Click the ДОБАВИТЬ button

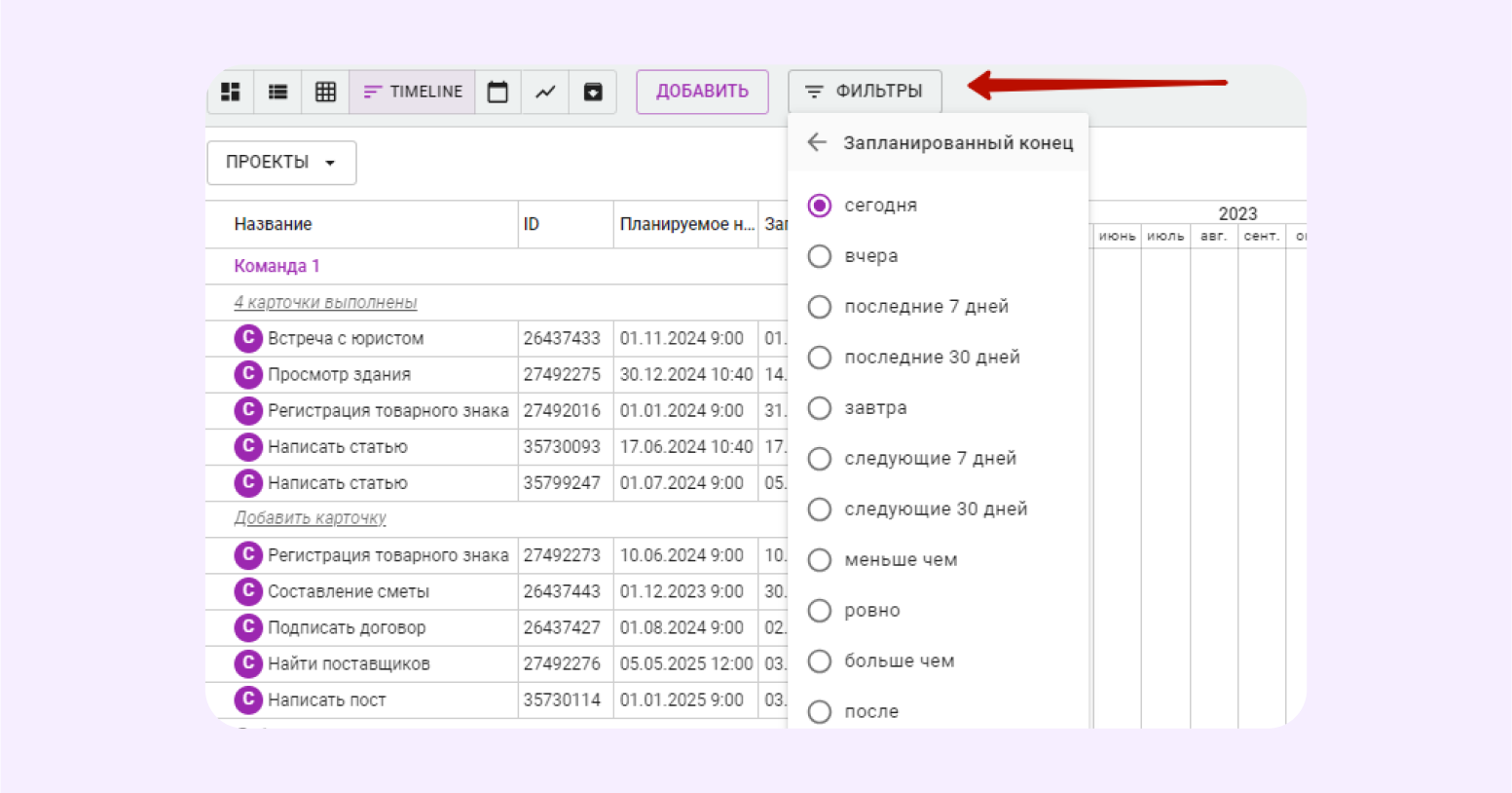tap(702, 92)
